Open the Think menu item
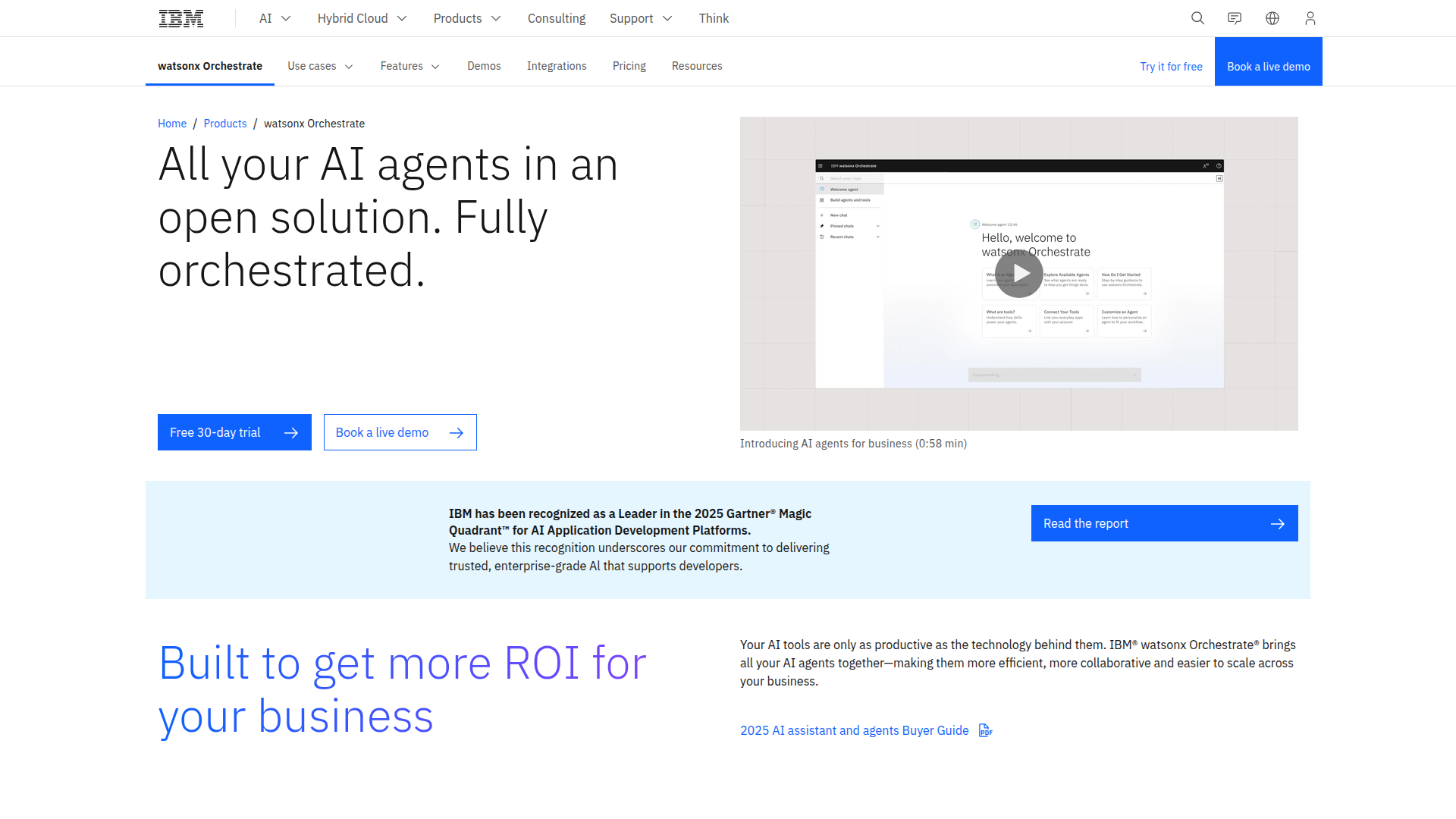 pos(714,18)
